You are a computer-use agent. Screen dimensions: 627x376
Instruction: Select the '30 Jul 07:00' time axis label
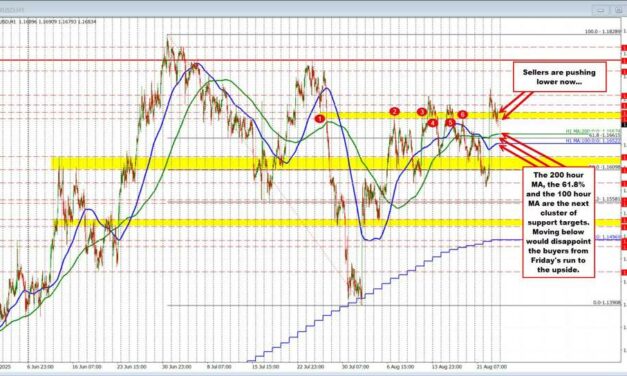[x=355, y=367]
